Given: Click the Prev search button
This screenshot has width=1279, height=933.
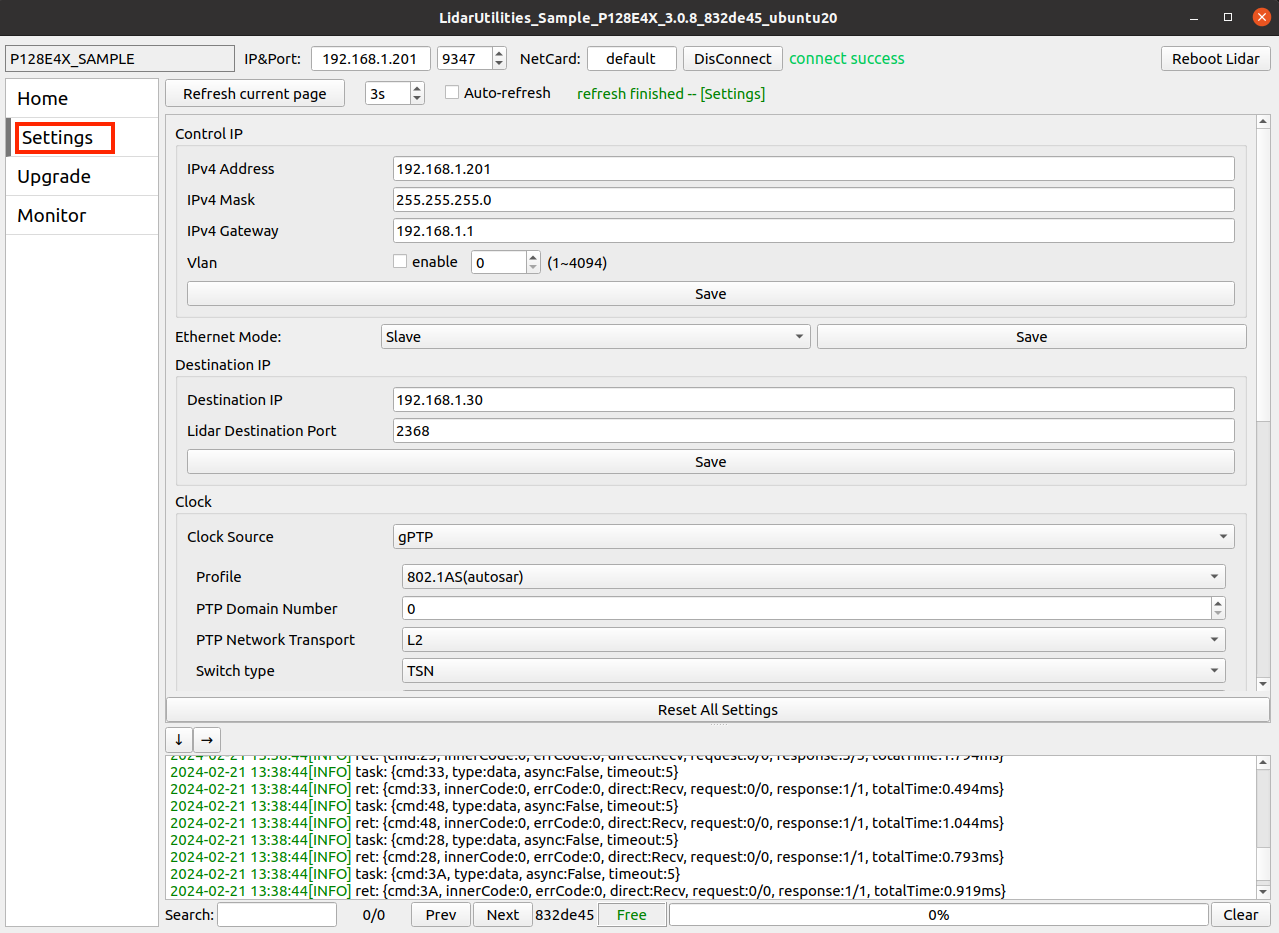Looking at the screenshot, I should (x=441, y=915).
